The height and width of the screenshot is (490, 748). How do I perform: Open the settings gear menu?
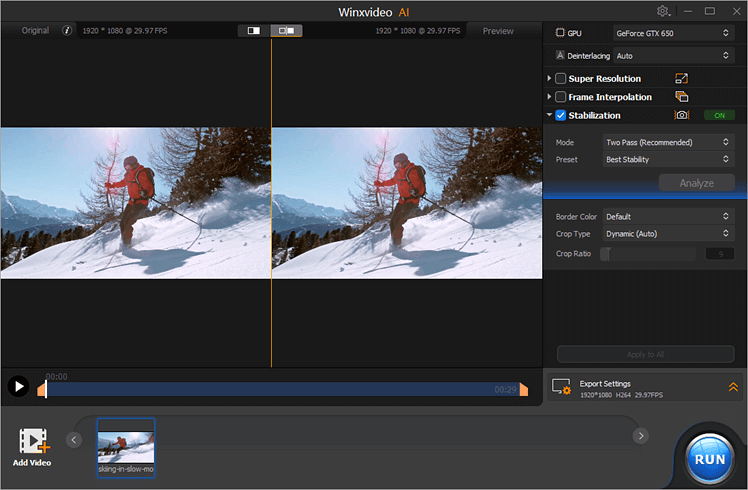pyautogui.click(x=663, y=11)
